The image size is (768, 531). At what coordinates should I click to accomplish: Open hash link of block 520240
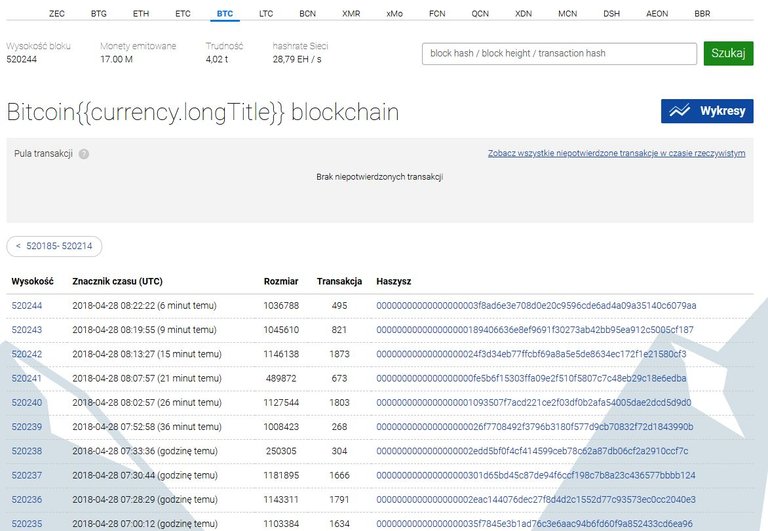pos(534,403)
